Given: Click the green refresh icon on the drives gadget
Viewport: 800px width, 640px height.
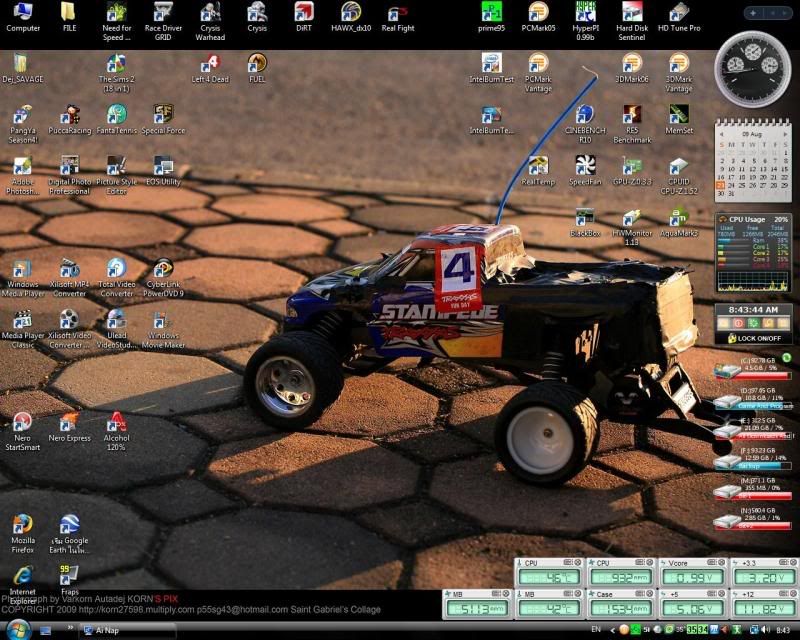Looking at the screenshot, I should [x=786, y=357].
